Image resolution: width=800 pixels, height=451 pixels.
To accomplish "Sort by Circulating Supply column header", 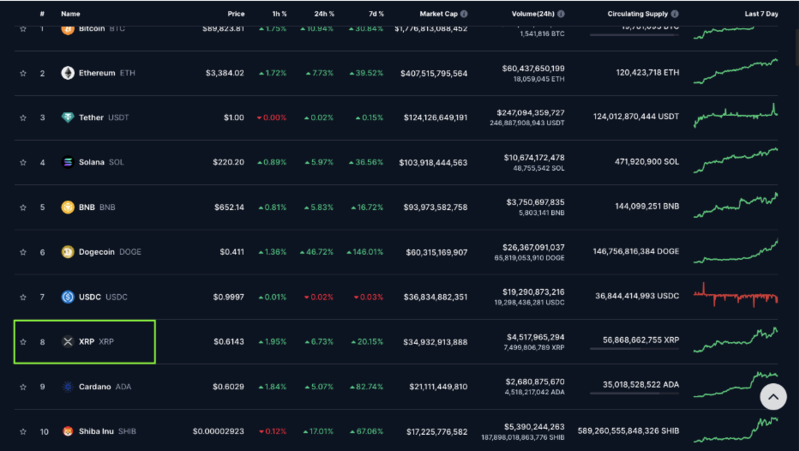I will coord(637,14).
